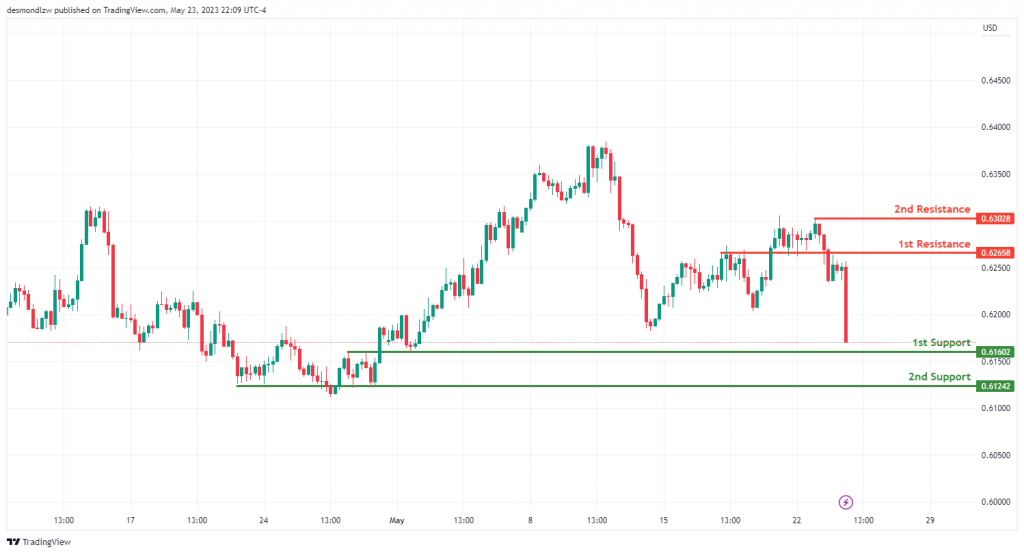Click the purple lightning event icon

tap(846, 502)
